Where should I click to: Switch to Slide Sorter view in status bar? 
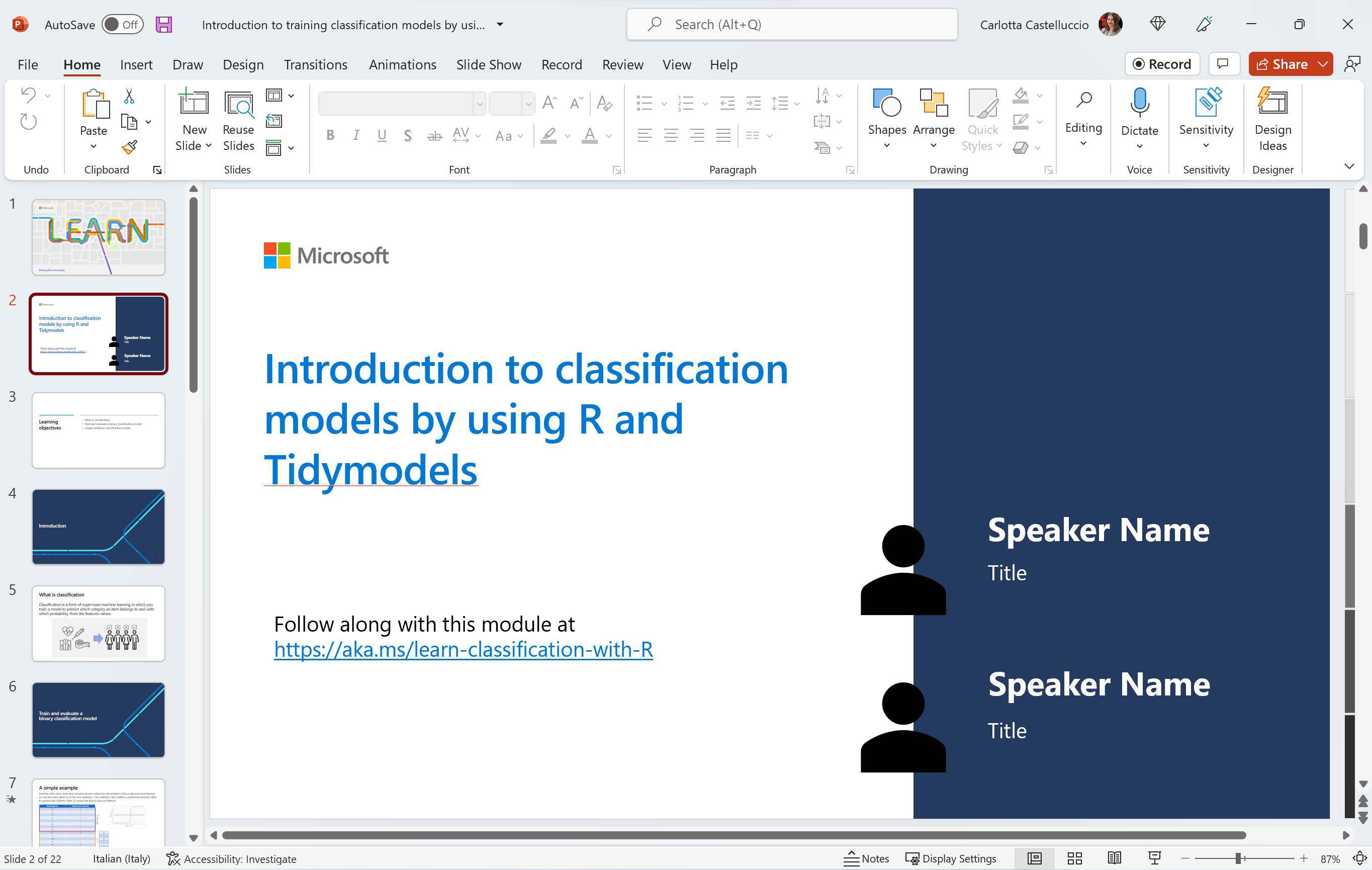[x=1074, y=858]
